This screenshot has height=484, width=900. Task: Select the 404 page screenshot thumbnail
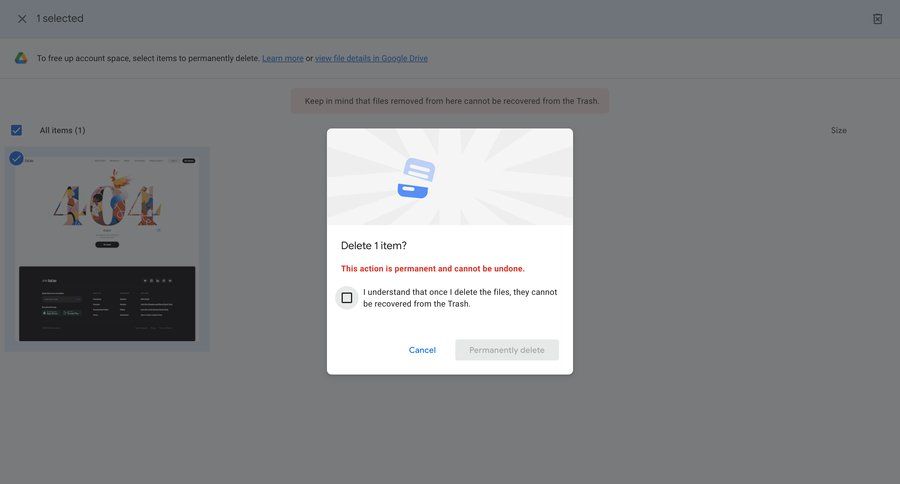(x=107, y=250)
